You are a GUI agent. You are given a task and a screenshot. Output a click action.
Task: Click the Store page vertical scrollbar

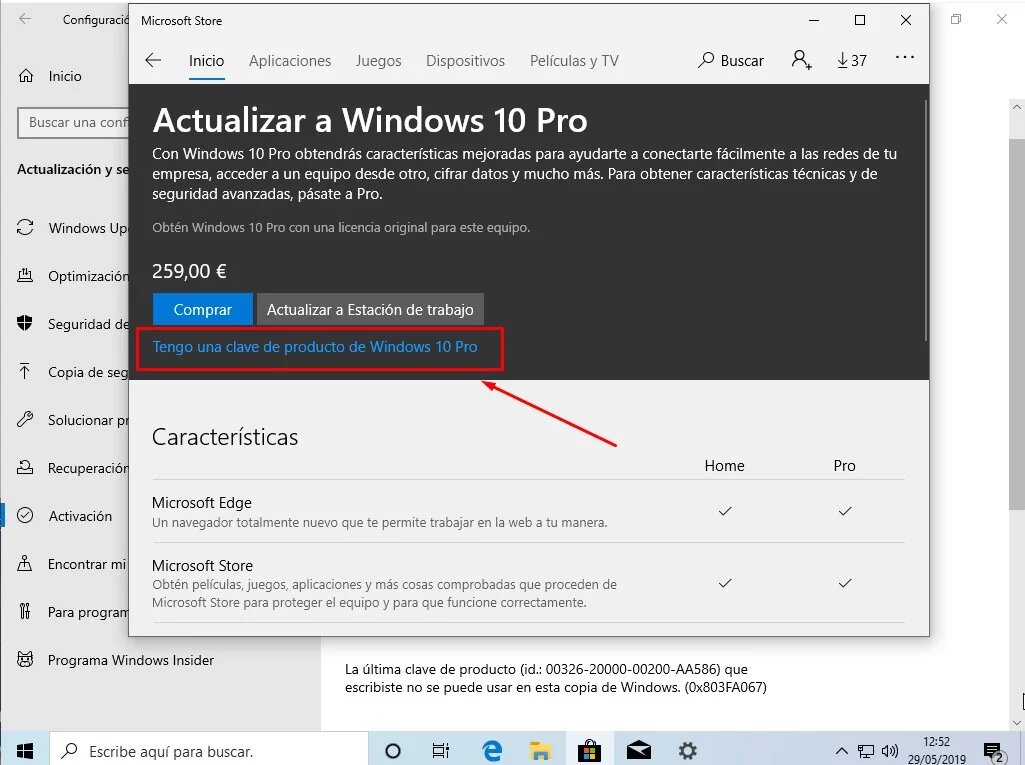pyautogui.click(x=926, y=220)
